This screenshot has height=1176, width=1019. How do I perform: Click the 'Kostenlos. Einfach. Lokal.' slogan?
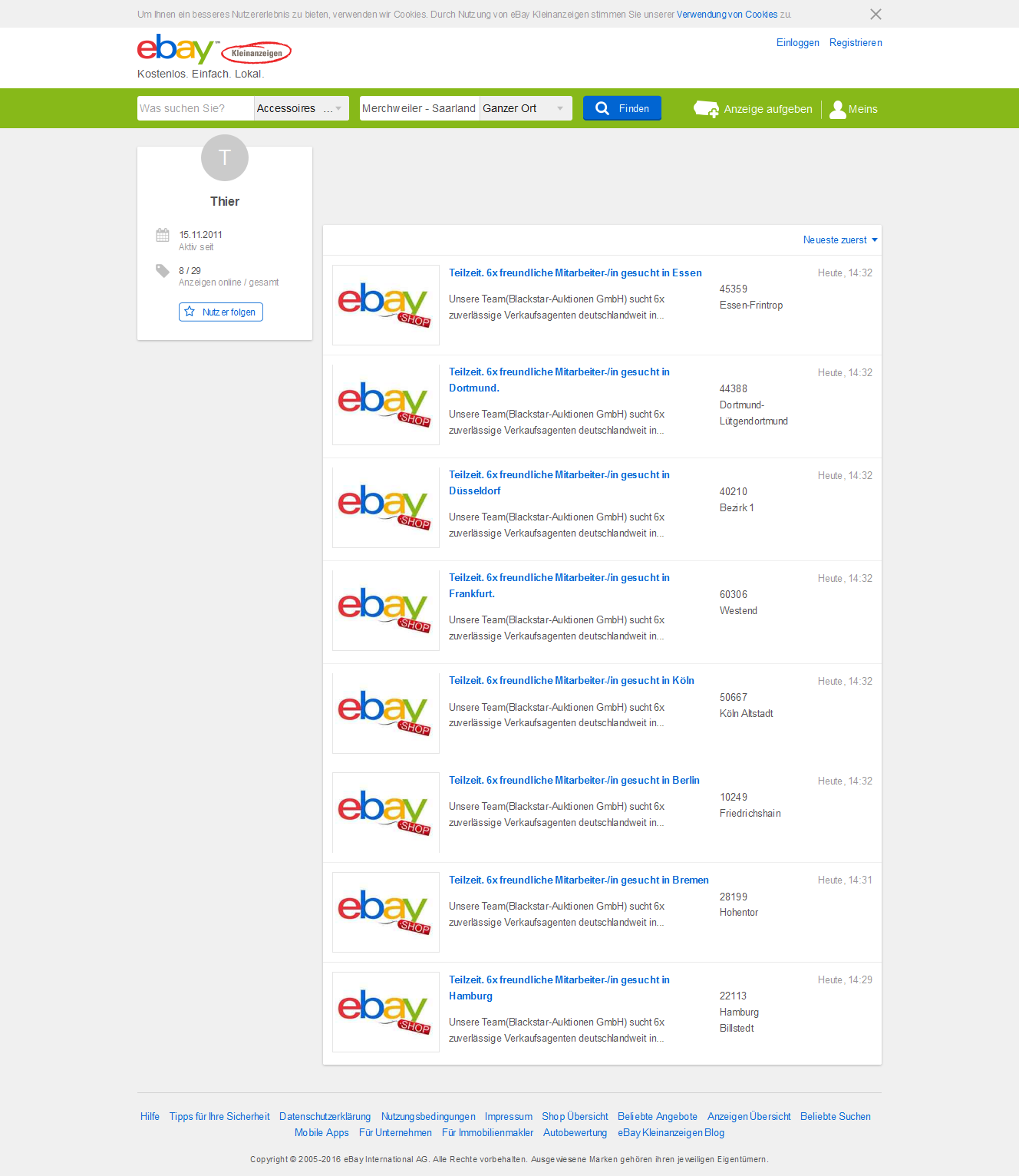201,74
